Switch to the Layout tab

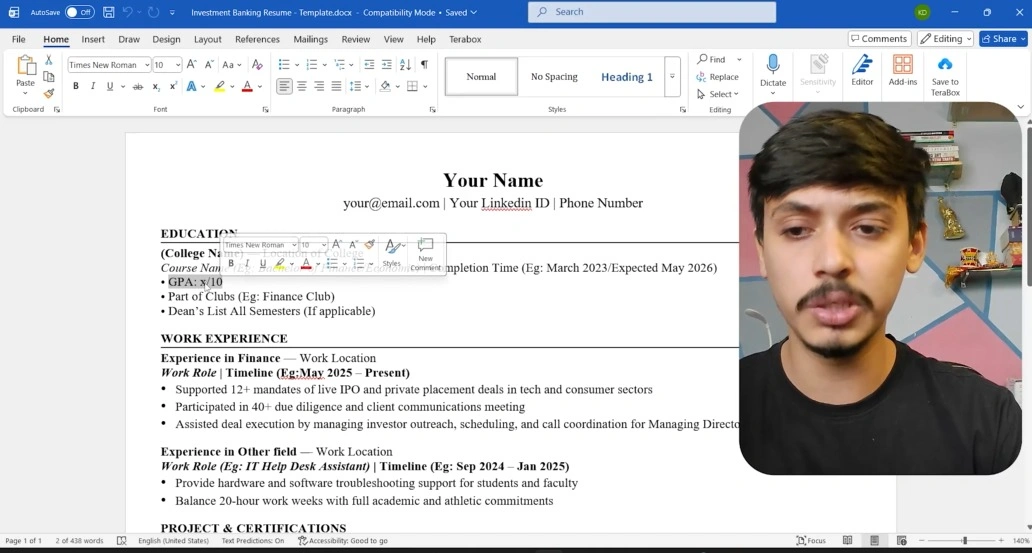(207, 39)
